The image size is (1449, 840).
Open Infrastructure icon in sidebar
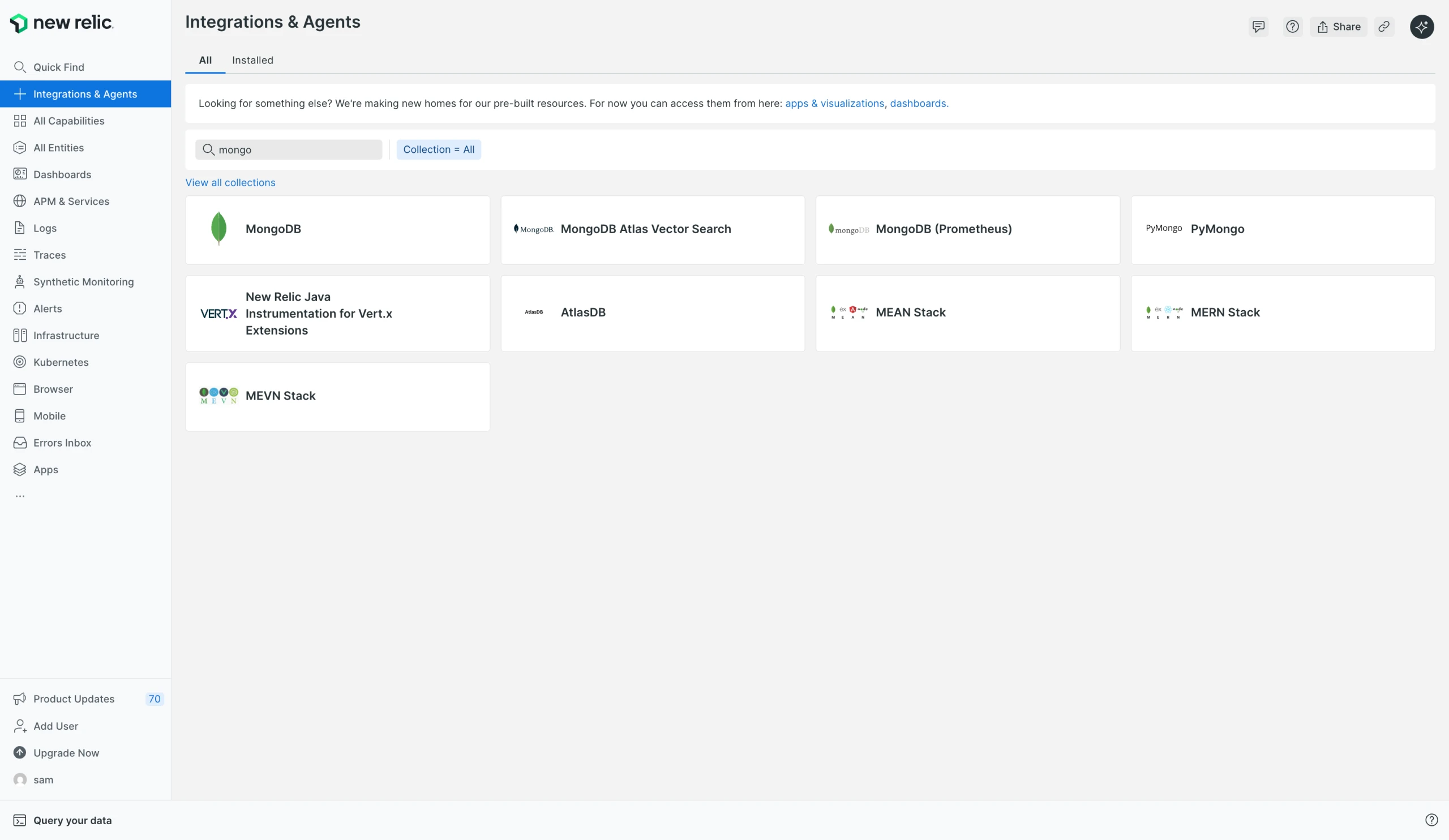pos(20,335)
